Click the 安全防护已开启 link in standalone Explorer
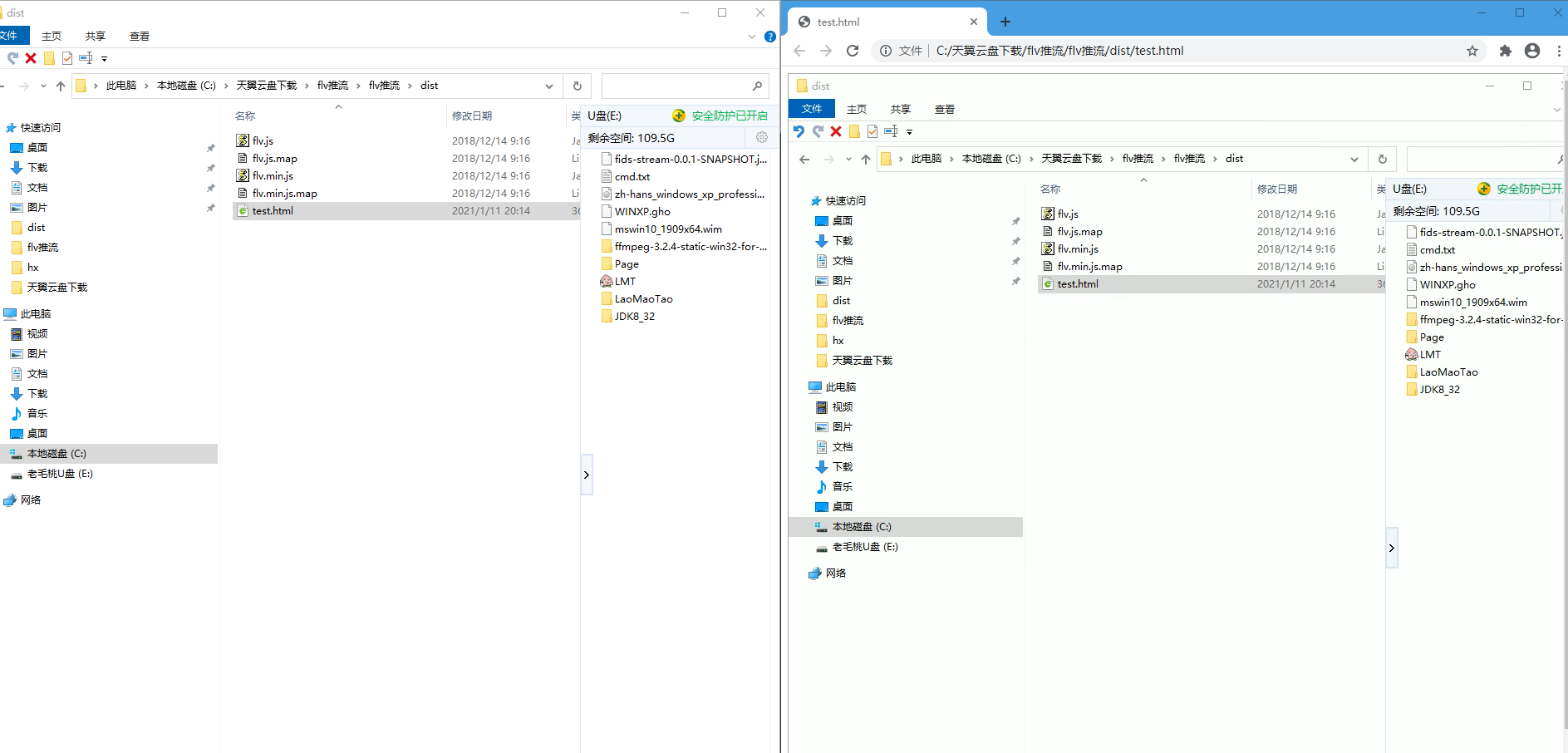 729,116
